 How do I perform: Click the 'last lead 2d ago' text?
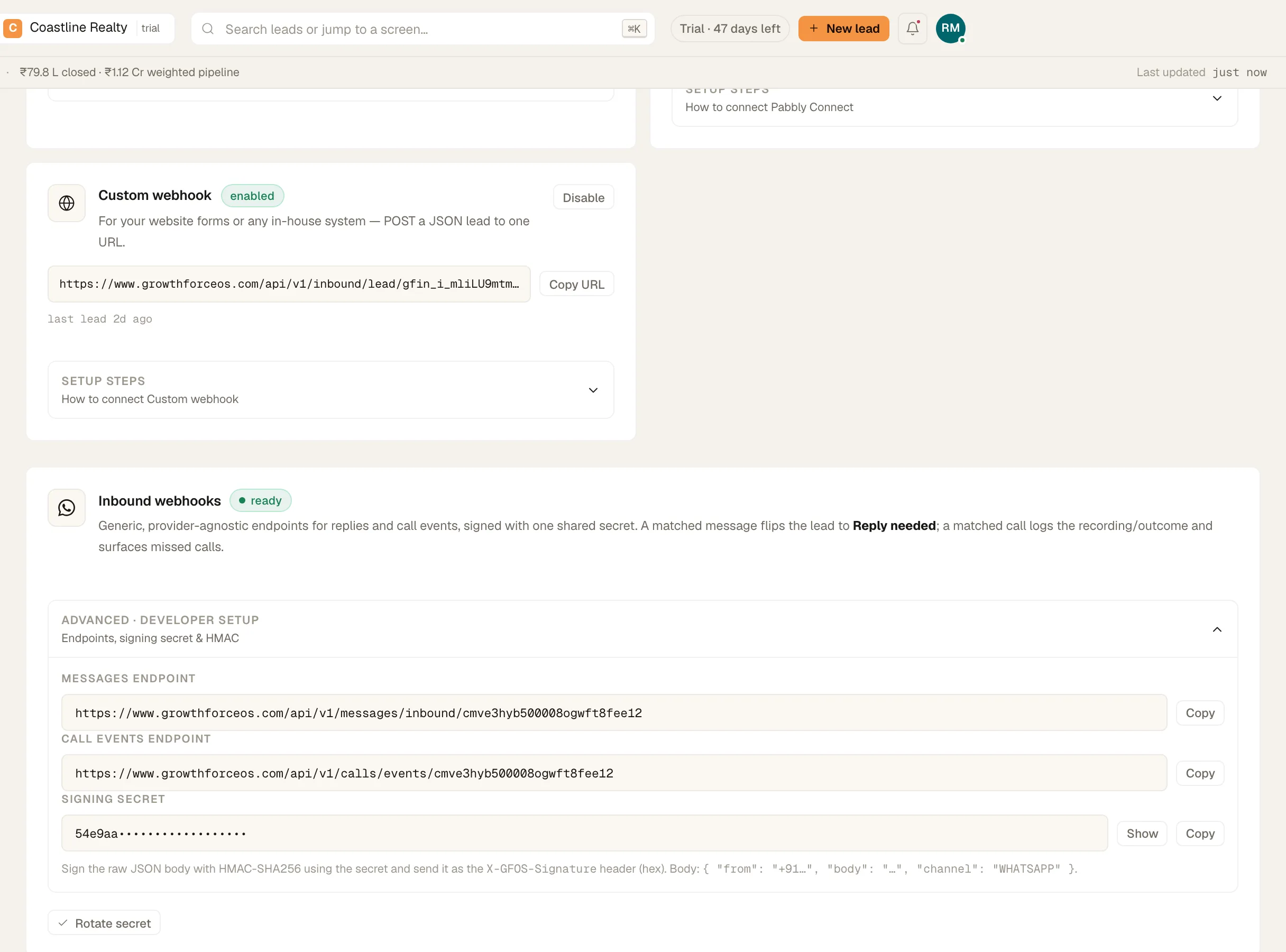[100, 319]
